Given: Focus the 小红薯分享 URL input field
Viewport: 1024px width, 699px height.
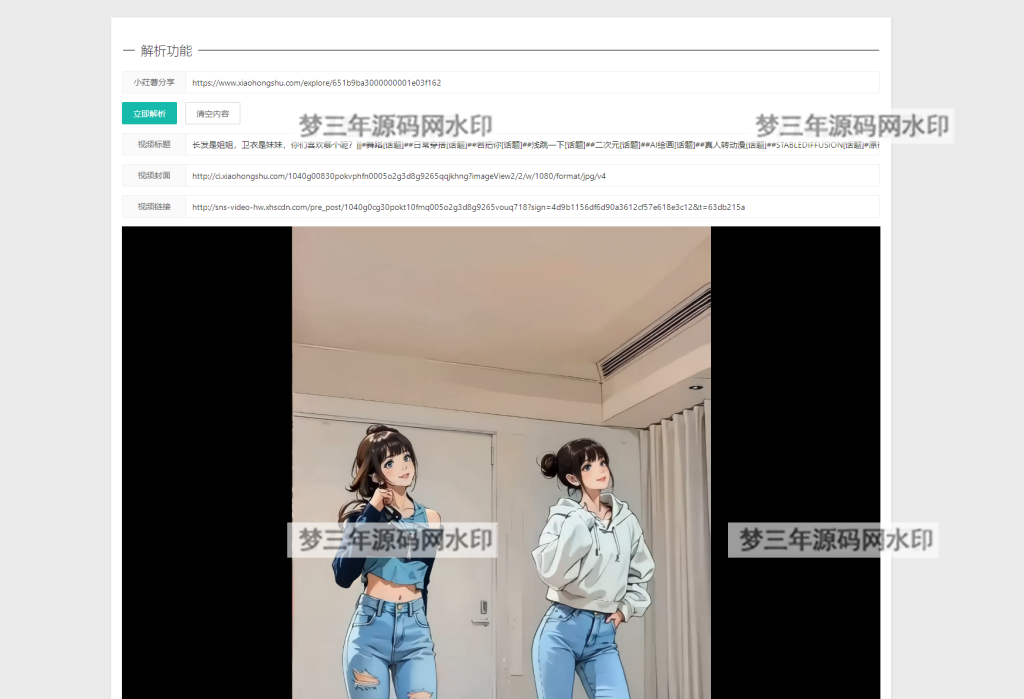Looking at the screenshot, I should [532, 82].
